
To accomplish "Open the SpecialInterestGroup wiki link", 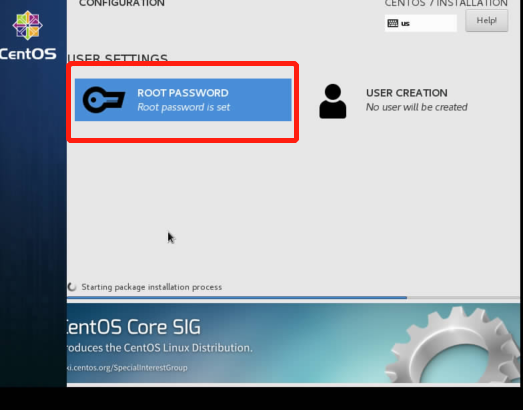I will [127, 368].
